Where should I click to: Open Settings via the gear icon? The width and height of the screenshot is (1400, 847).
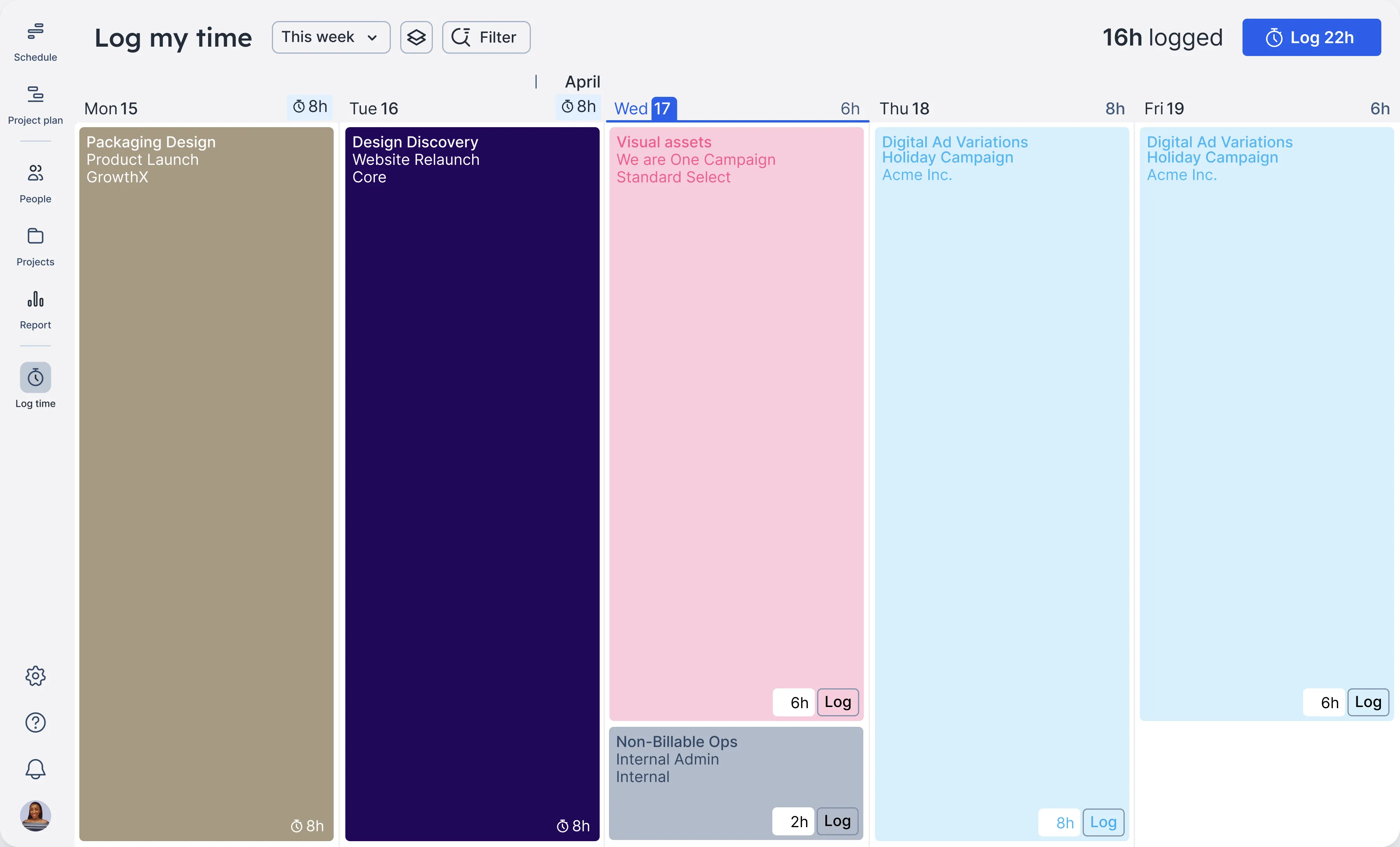click(35, 675)
